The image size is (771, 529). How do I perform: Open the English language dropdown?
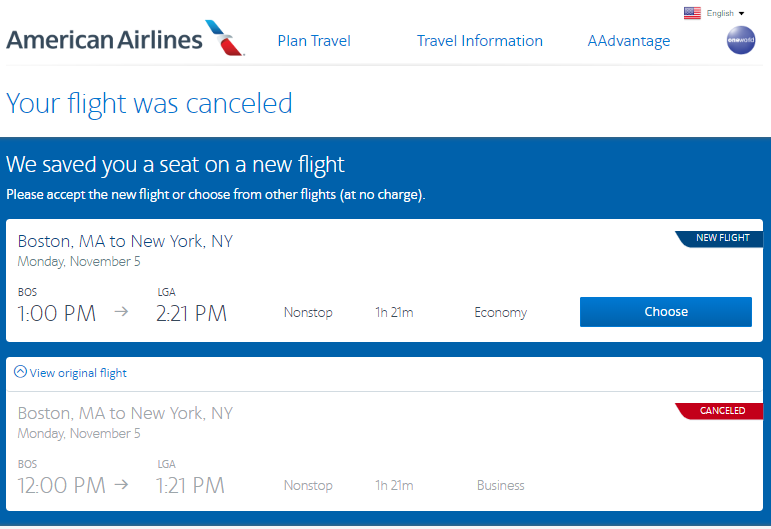coord(726,13)
